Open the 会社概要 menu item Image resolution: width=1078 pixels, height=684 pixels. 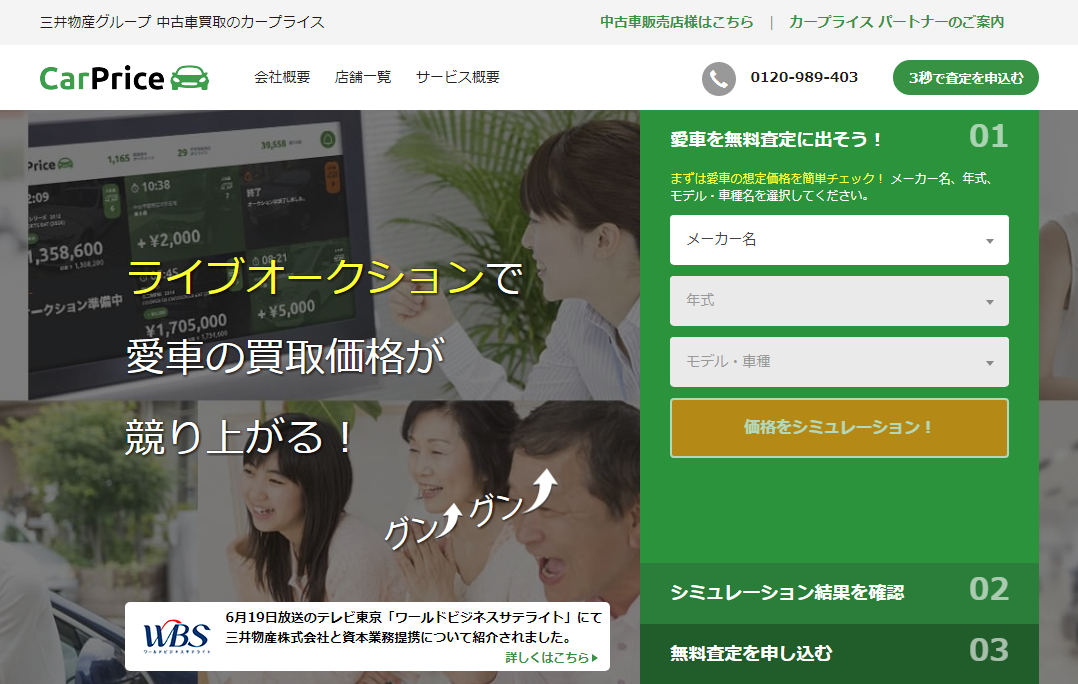[282, 77]
